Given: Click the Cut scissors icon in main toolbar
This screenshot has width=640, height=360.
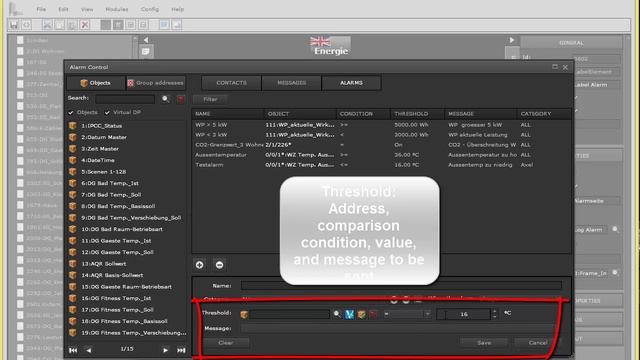Looking at the screenshot, I should point(47,25).
